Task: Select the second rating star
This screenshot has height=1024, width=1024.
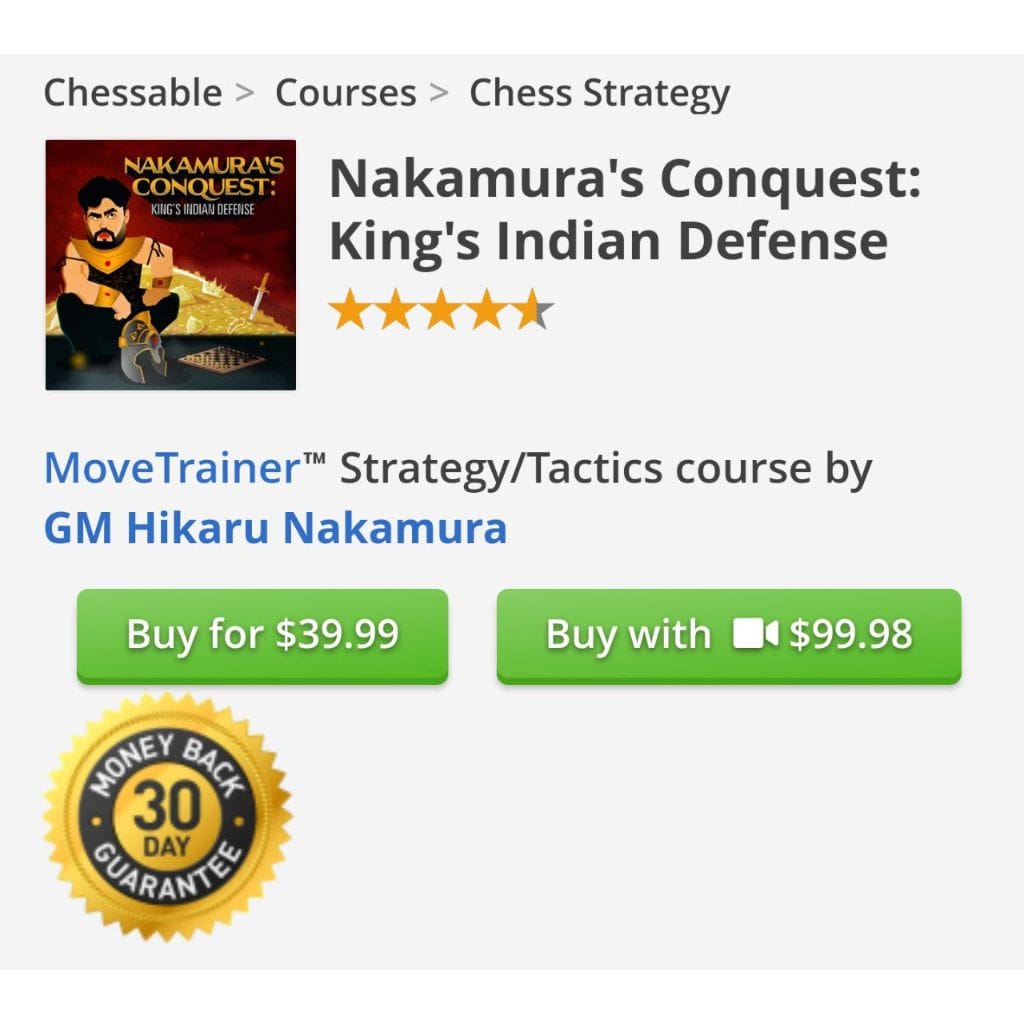Action: pos(395,310)
